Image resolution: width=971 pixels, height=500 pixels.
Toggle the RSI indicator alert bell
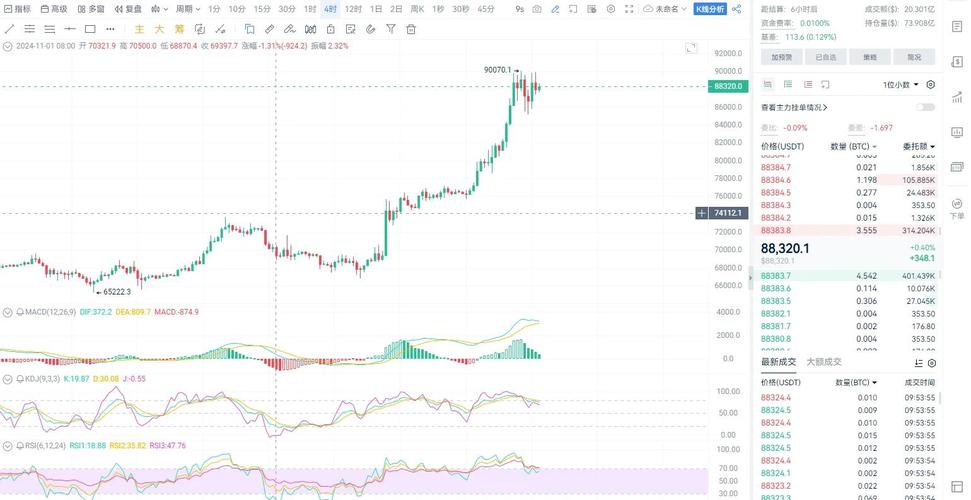pyautogui.click(x=20, y=445)
